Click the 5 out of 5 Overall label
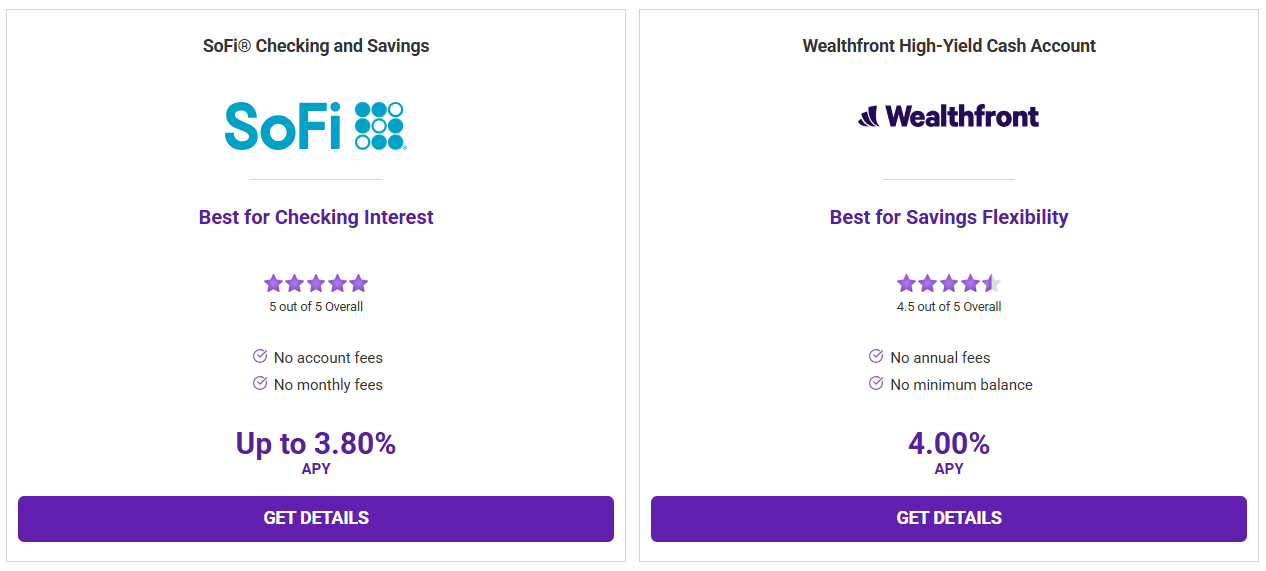The height and width of the screenshot is (571, 1266). click(316, 307)
